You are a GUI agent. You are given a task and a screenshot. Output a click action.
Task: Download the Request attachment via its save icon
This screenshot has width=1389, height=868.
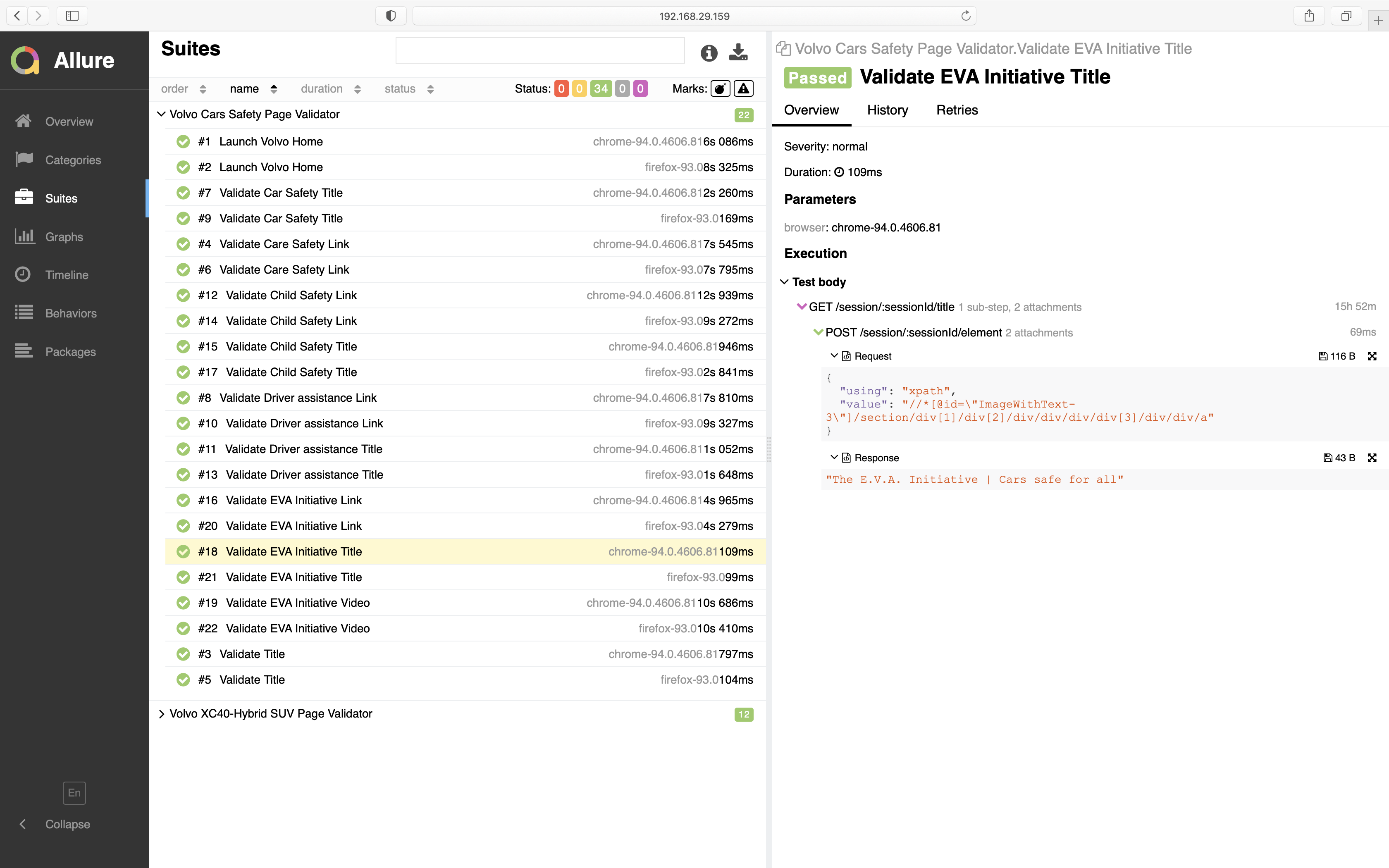1325,356
